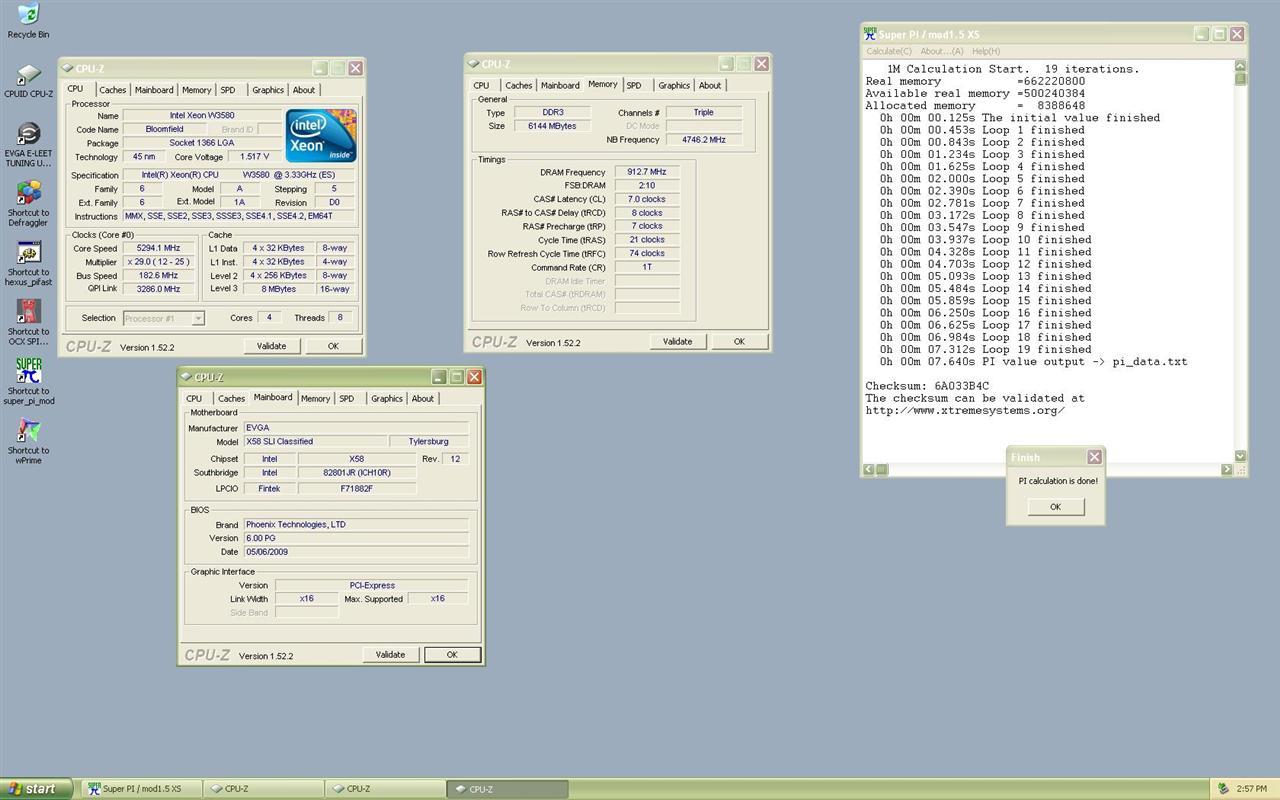Click Validate in Memory CPU-Z window
This screenshot has height=800, width=1280.
(677, 342)
